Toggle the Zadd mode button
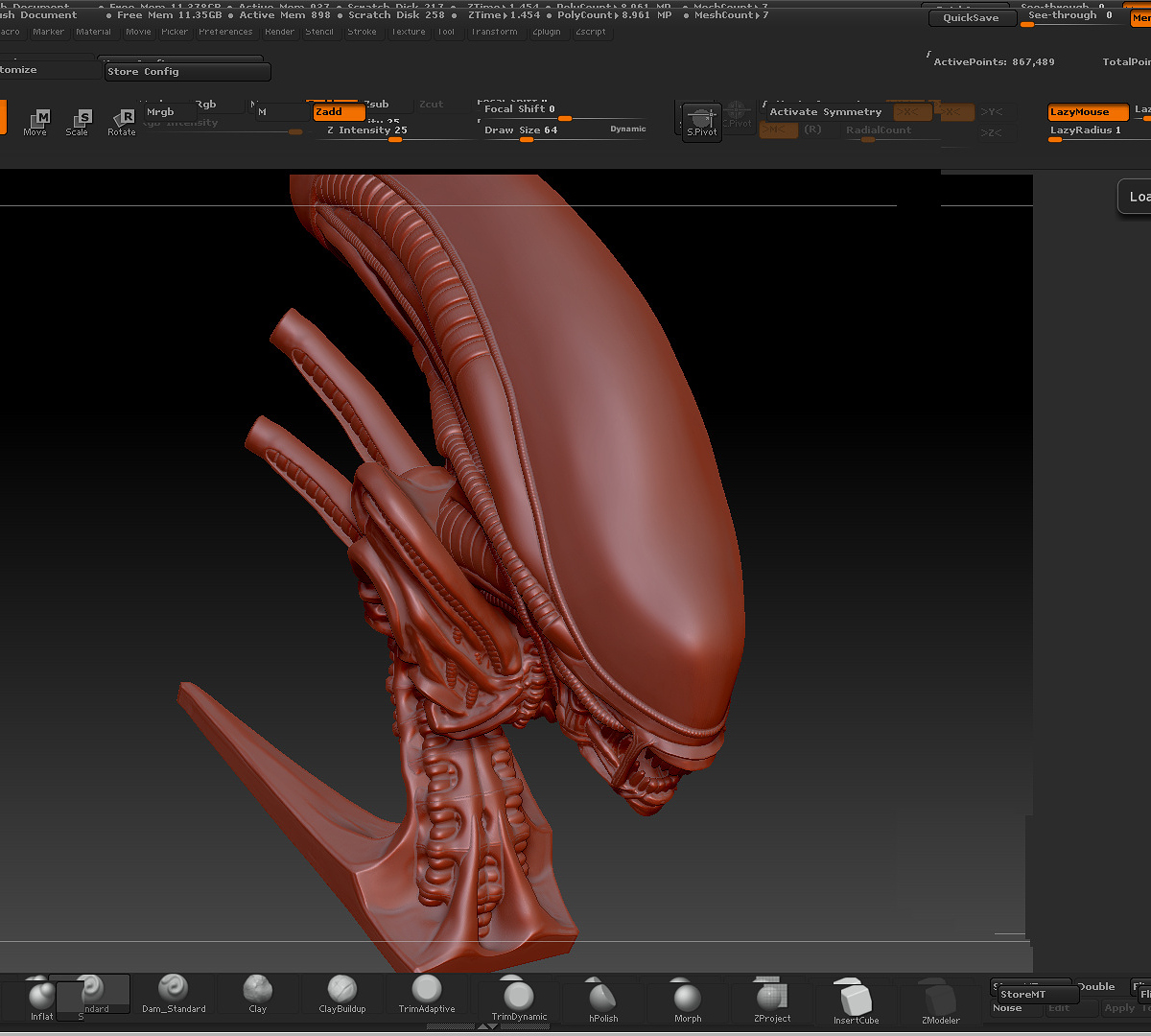Viewport: 1151px width, 1036px height. point(339,112)
